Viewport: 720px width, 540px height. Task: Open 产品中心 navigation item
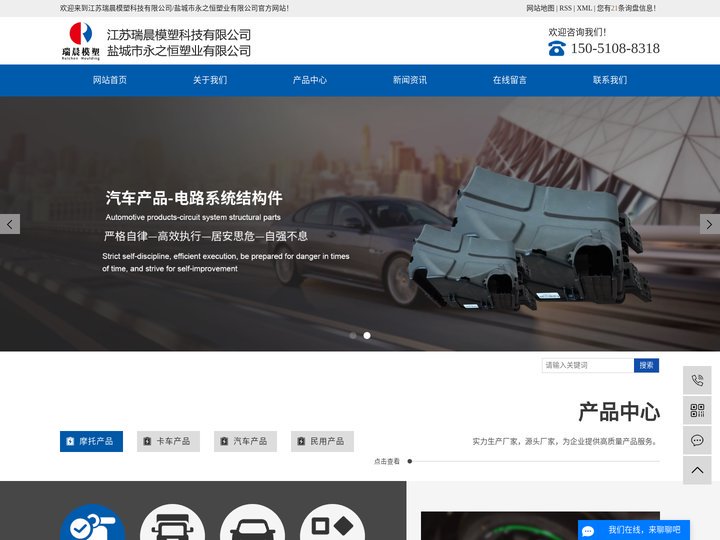pyautogui.click(x=310, y=80)
